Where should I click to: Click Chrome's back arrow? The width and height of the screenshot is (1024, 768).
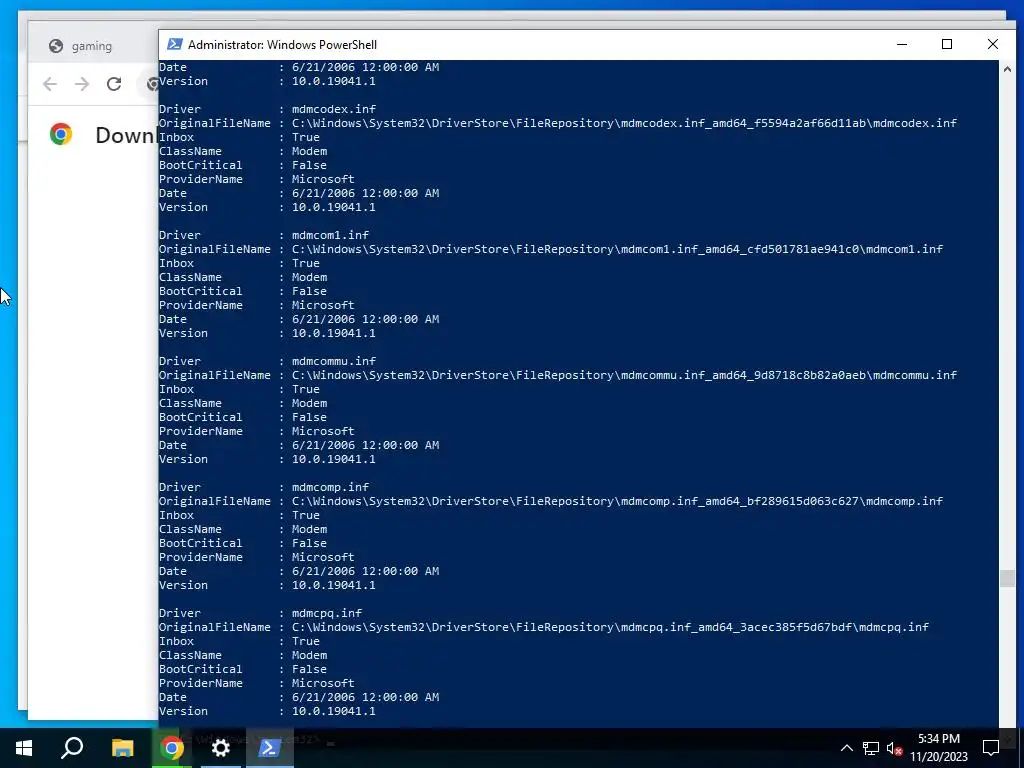[50, 84]
